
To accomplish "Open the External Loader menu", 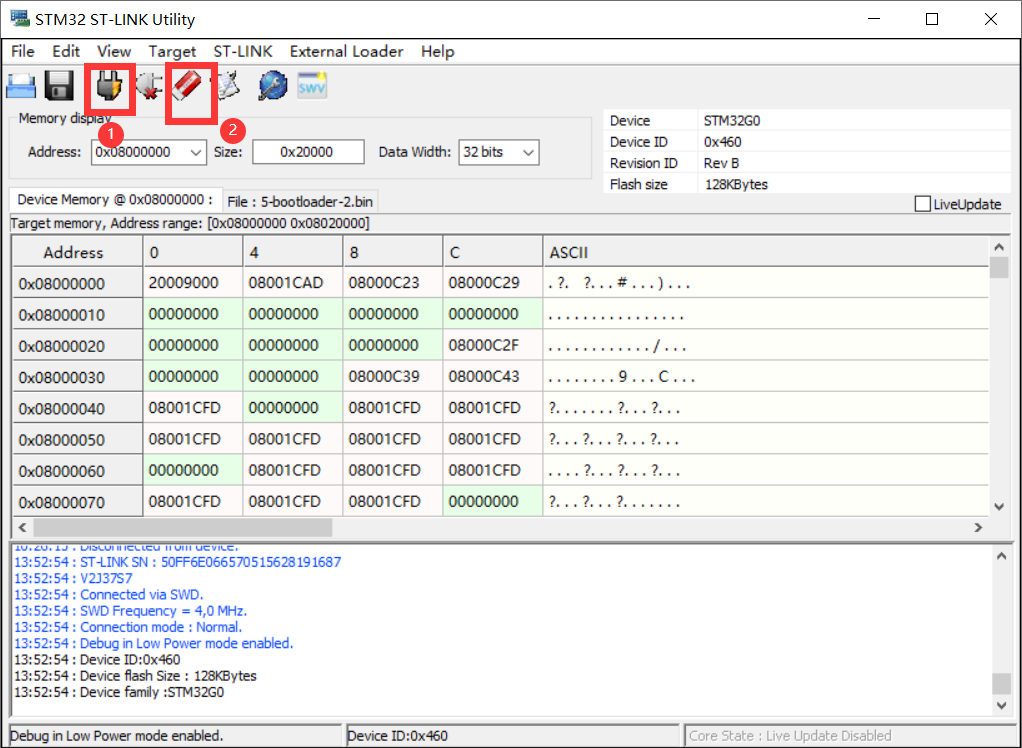I will [x=346, y=51].
